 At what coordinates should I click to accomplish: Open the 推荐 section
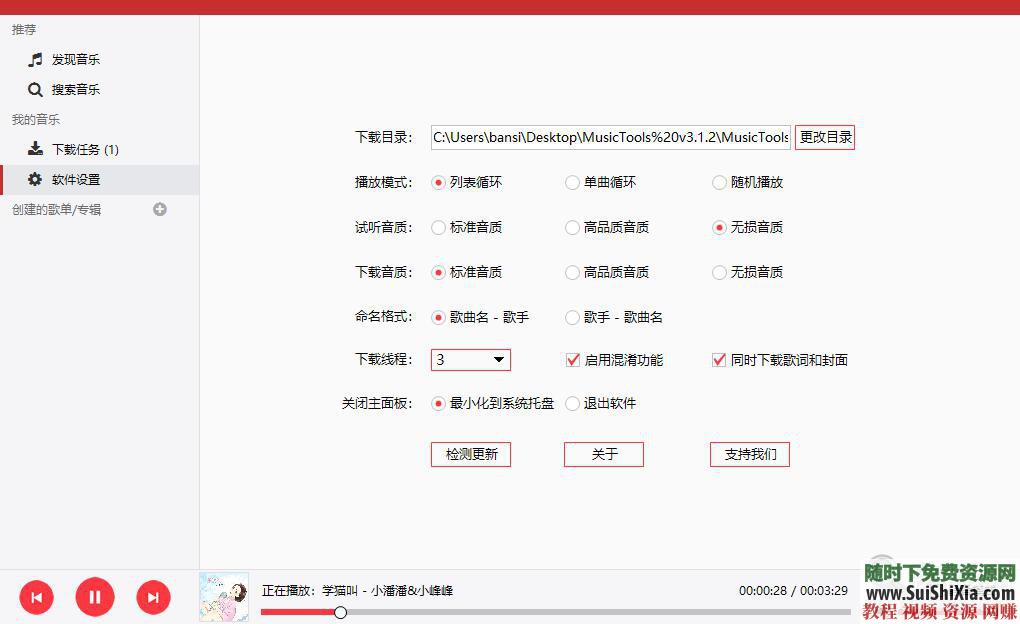pyautogui.click(x=24, y=29)
